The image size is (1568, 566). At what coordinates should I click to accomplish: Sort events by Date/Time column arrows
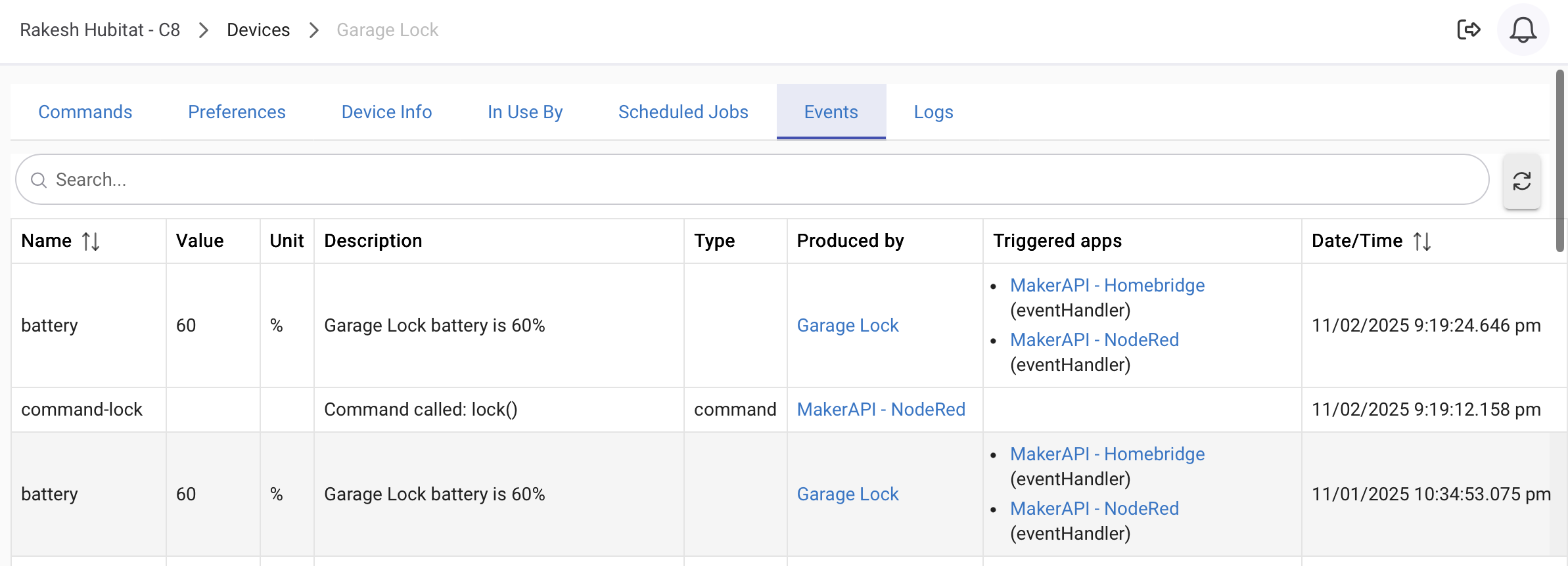(x=1422, y=242)
